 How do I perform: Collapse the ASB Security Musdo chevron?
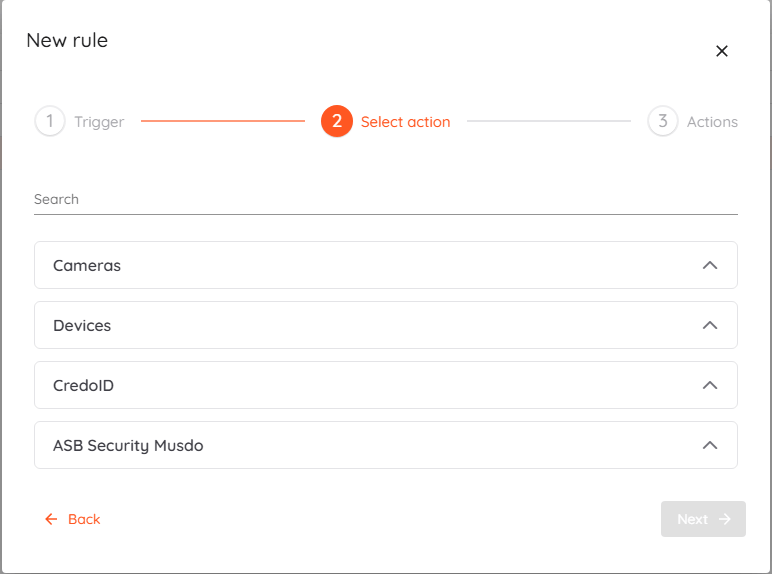tap(710, 445)
